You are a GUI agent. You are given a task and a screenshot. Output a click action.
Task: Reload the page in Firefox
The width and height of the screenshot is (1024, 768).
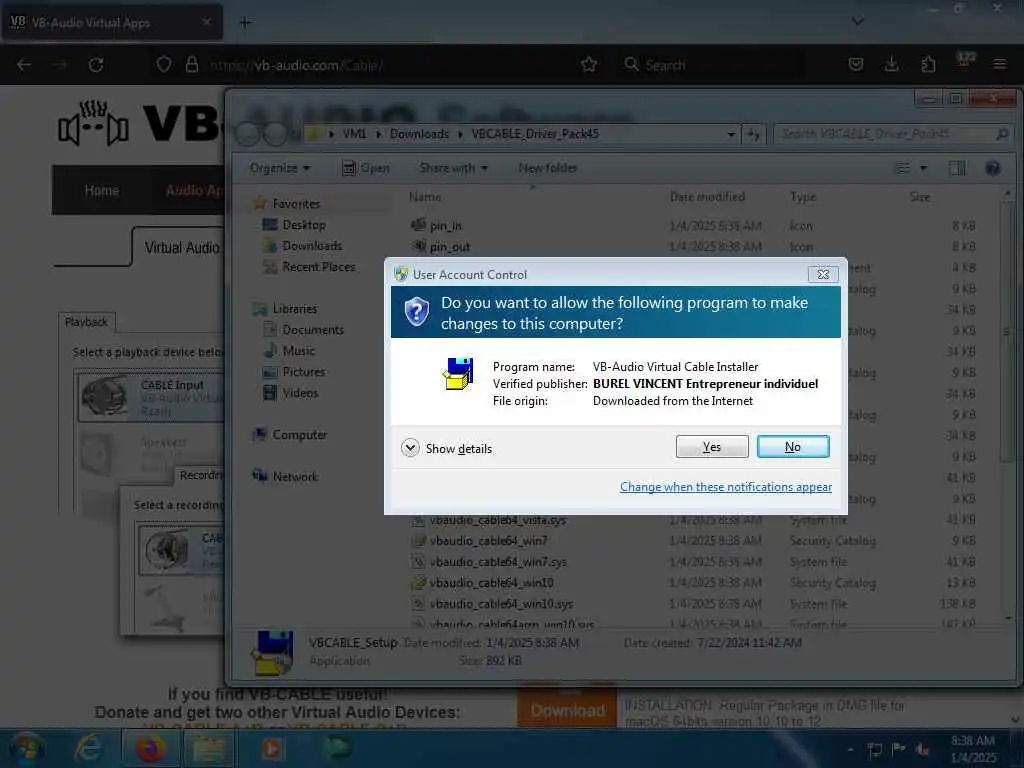[x=96, y=65]
